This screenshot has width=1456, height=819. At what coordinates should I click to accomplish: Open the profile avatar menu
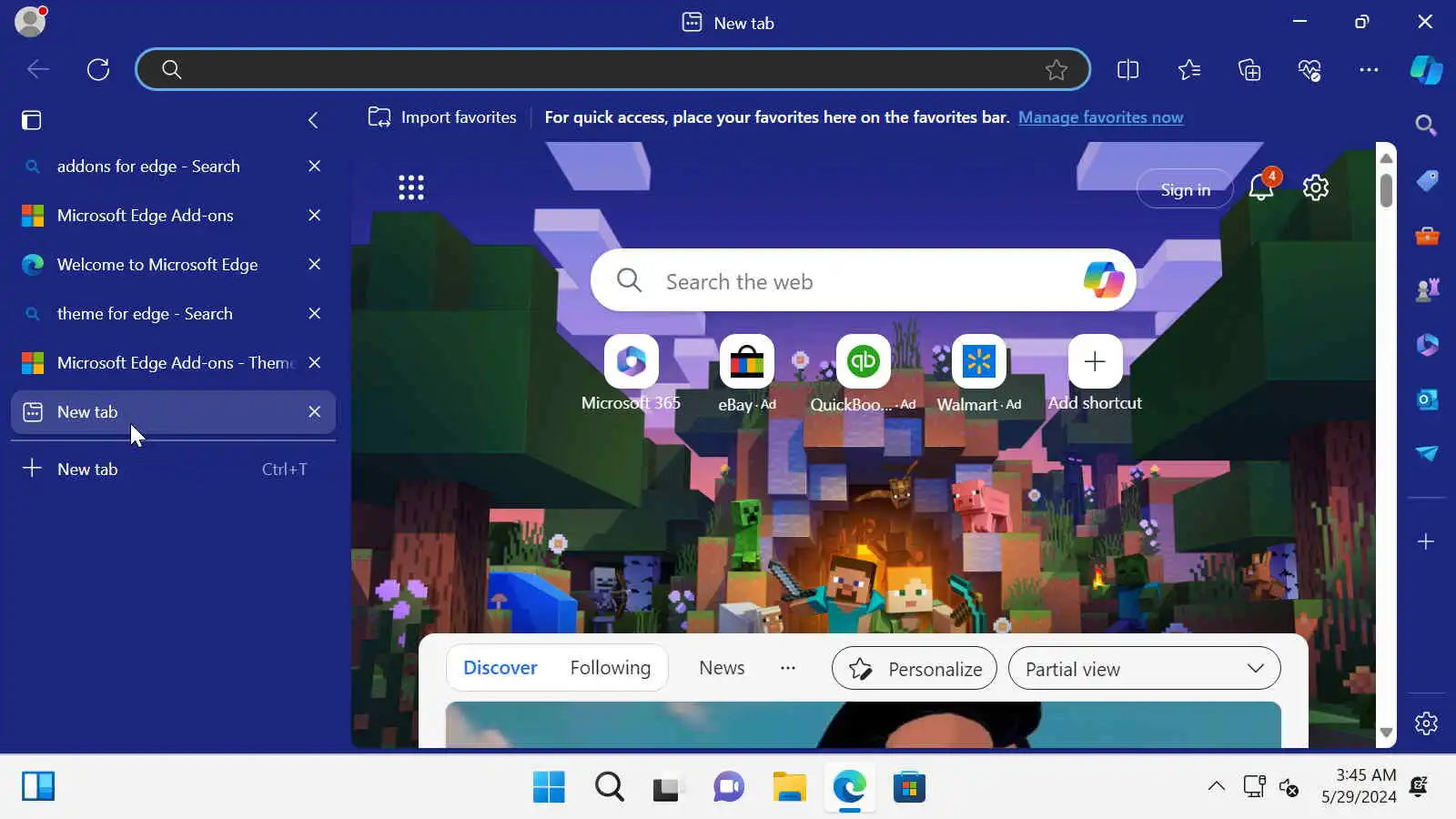30,21
